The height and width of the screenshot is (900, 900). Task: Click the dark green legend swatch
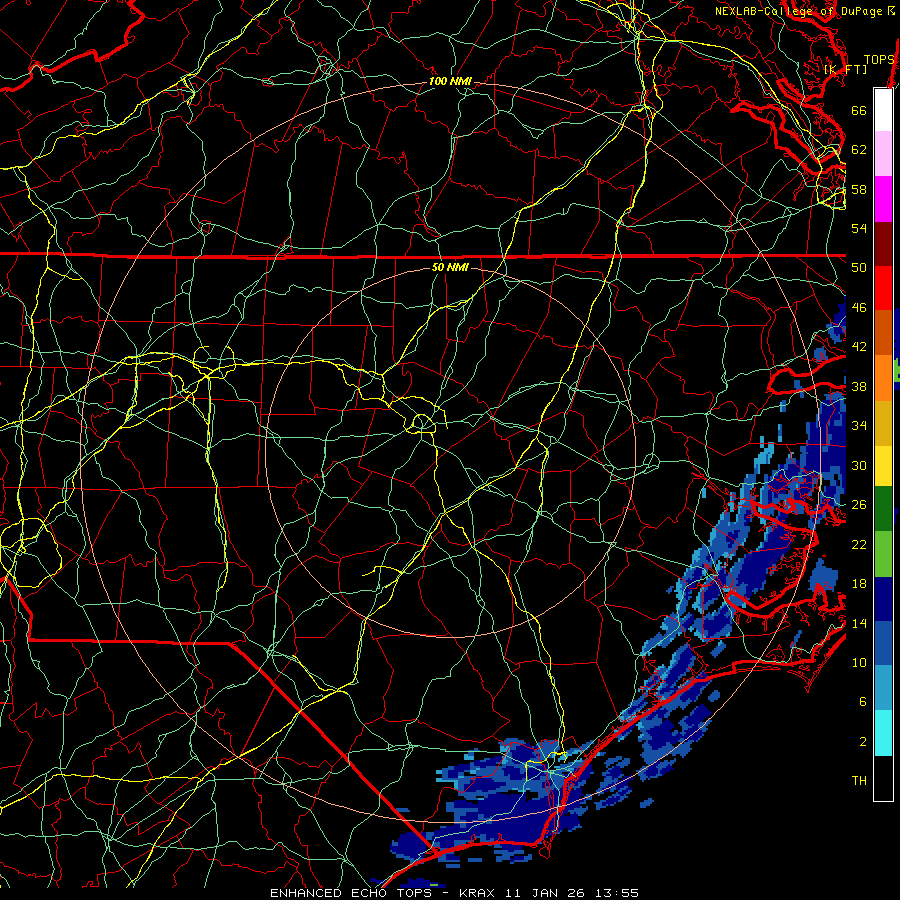[x=883, y=509]
